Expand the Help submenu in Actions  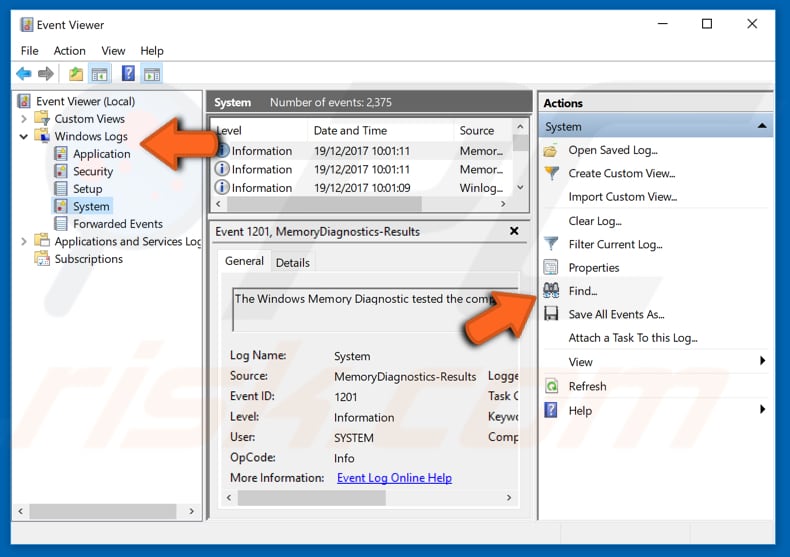(x=762, y=409)
